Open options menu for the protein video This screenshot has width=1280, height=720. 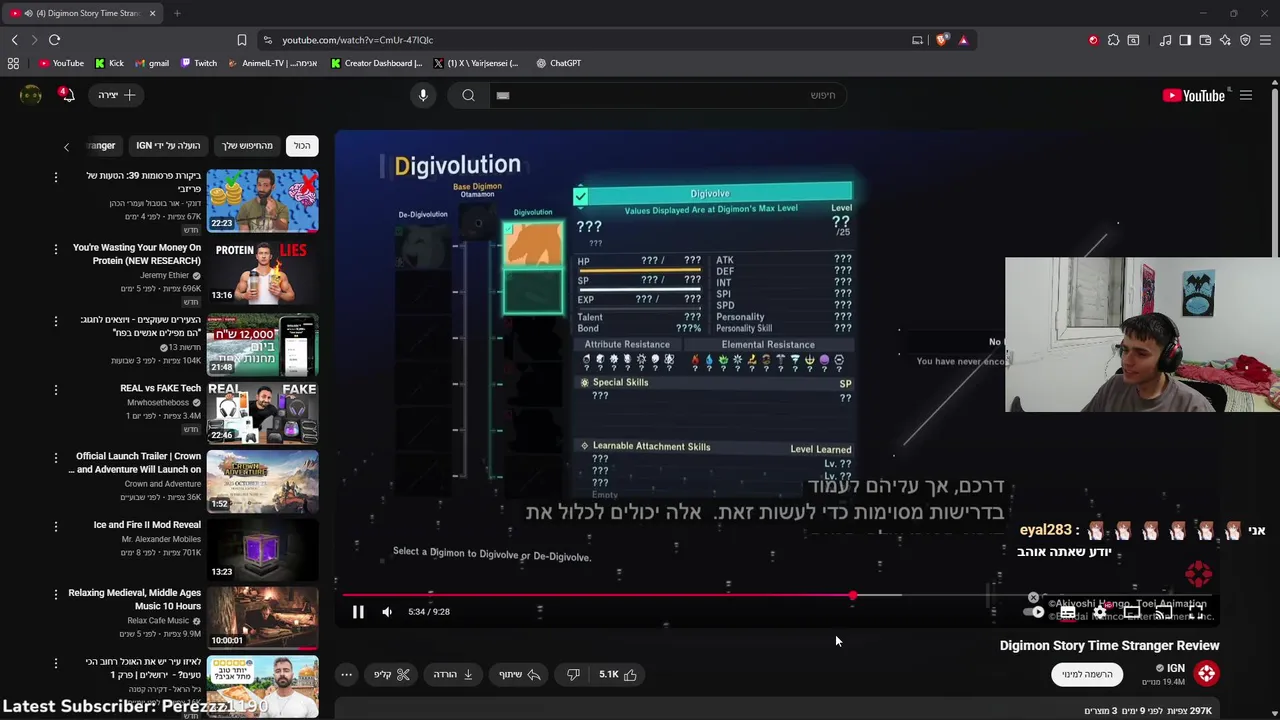56,248
